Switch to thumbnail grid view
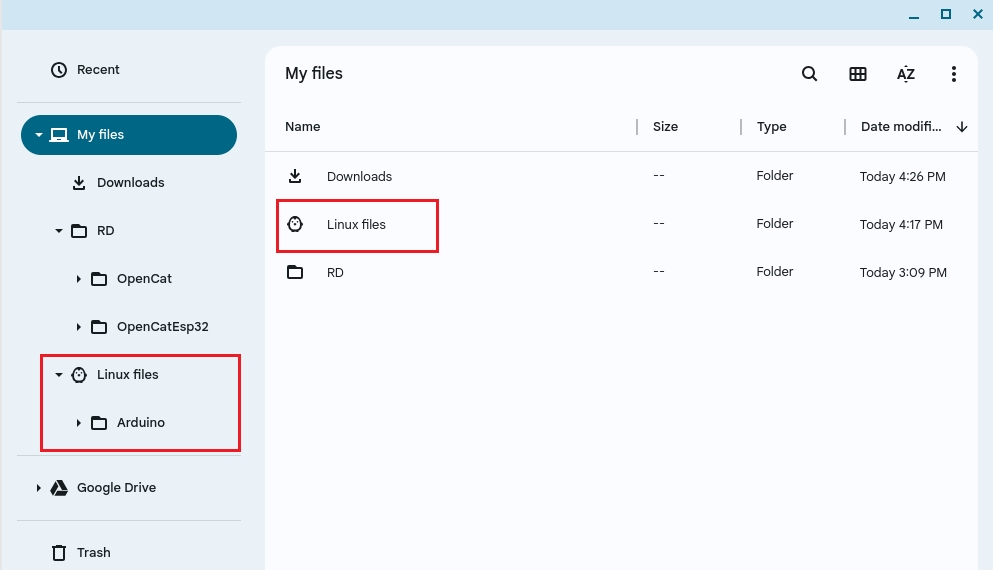993x570 pixels. point(857,74)
